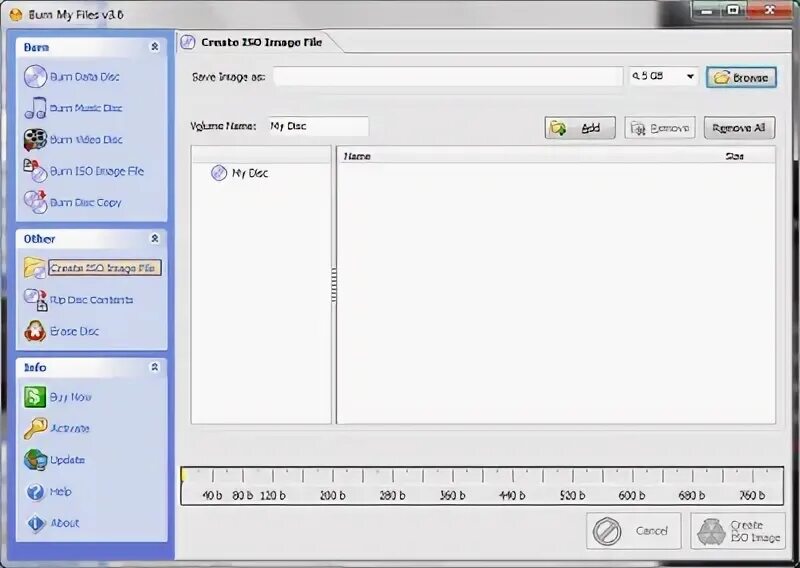Click the Rip Disc Contents icon

[x=35, y=300]
